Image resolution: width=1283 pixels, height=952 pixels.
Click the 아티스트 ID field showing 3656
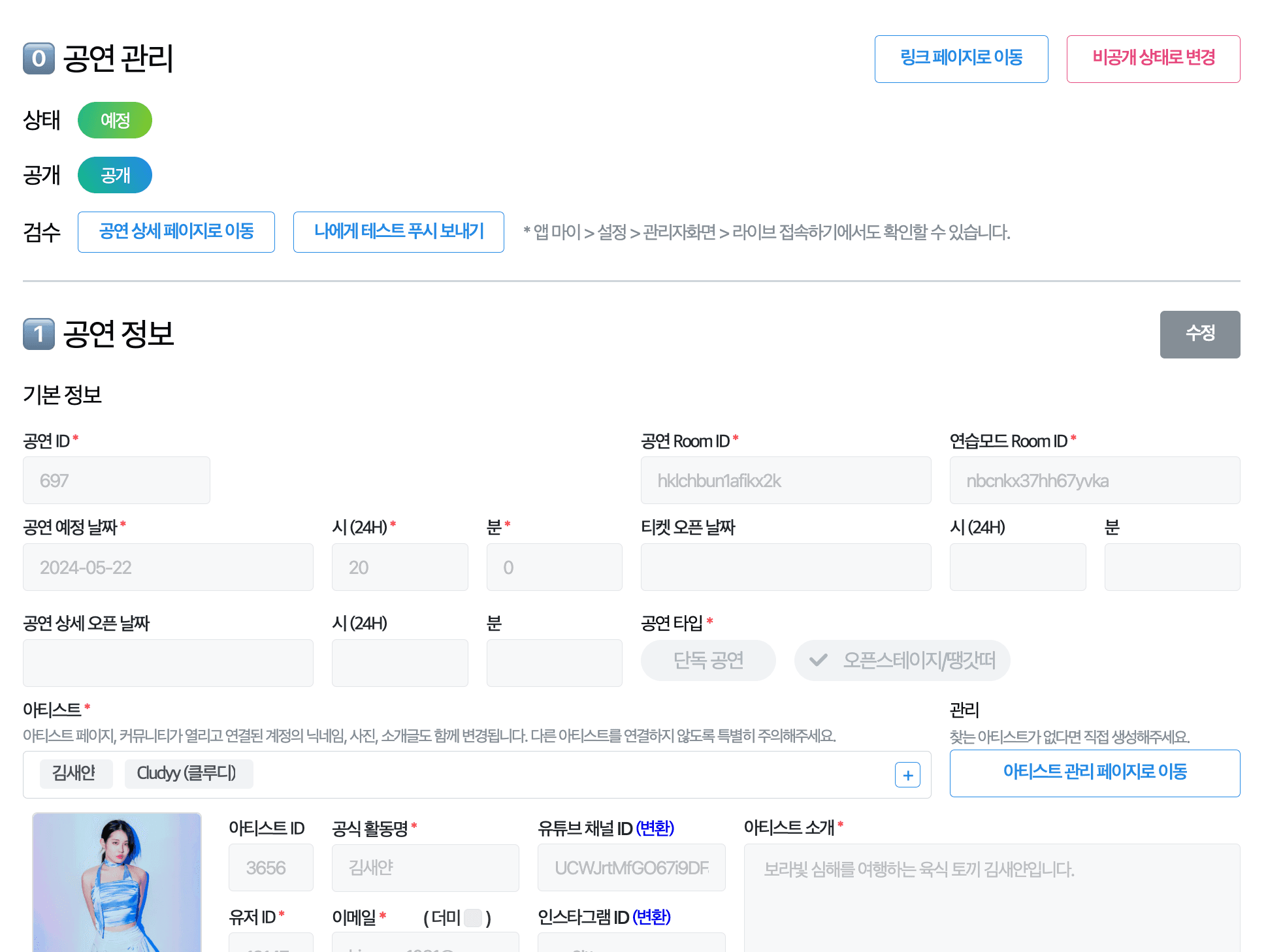tap(270, 867)
